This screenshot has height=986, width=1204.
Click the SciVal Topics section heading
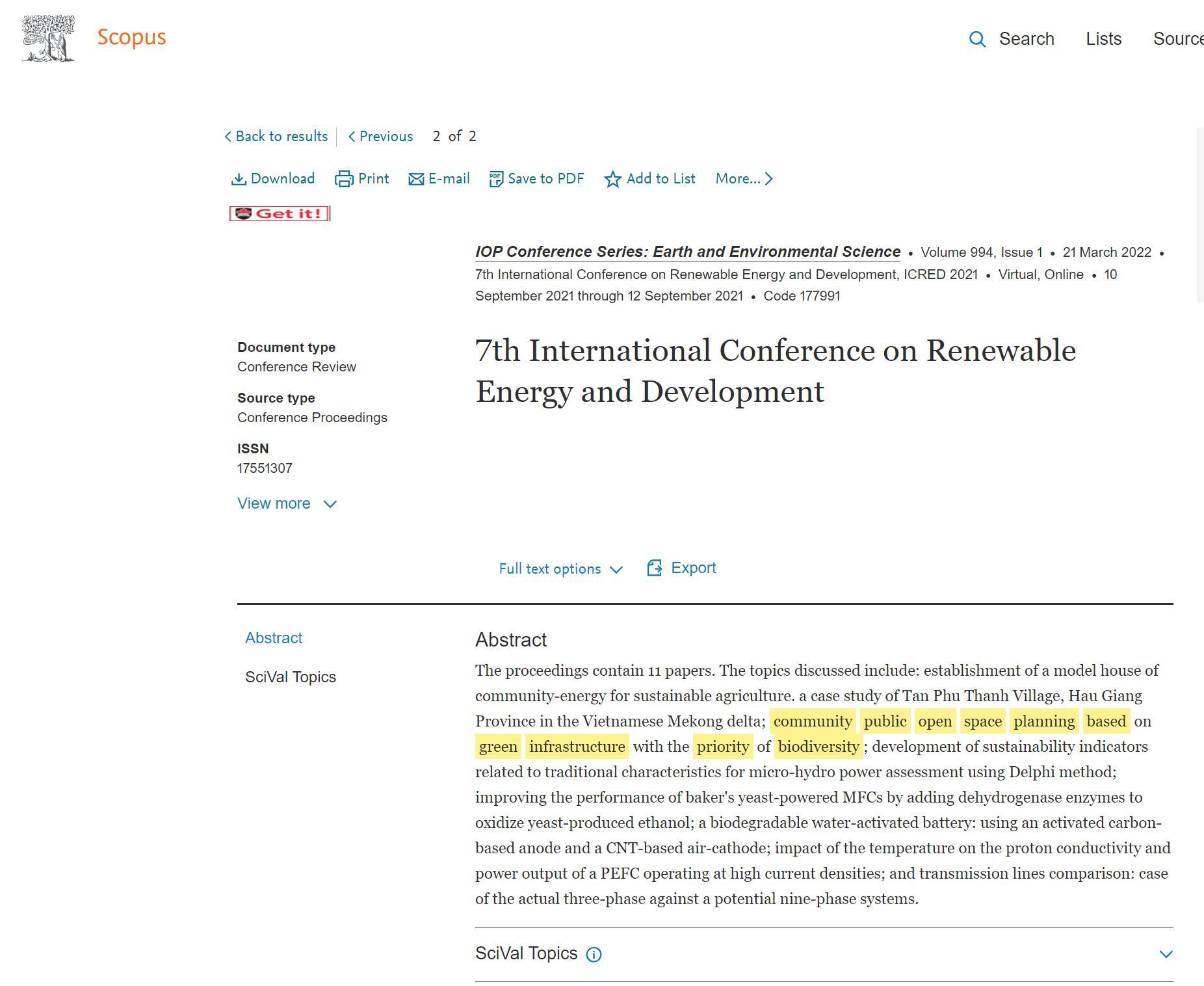tap(527, 953)
